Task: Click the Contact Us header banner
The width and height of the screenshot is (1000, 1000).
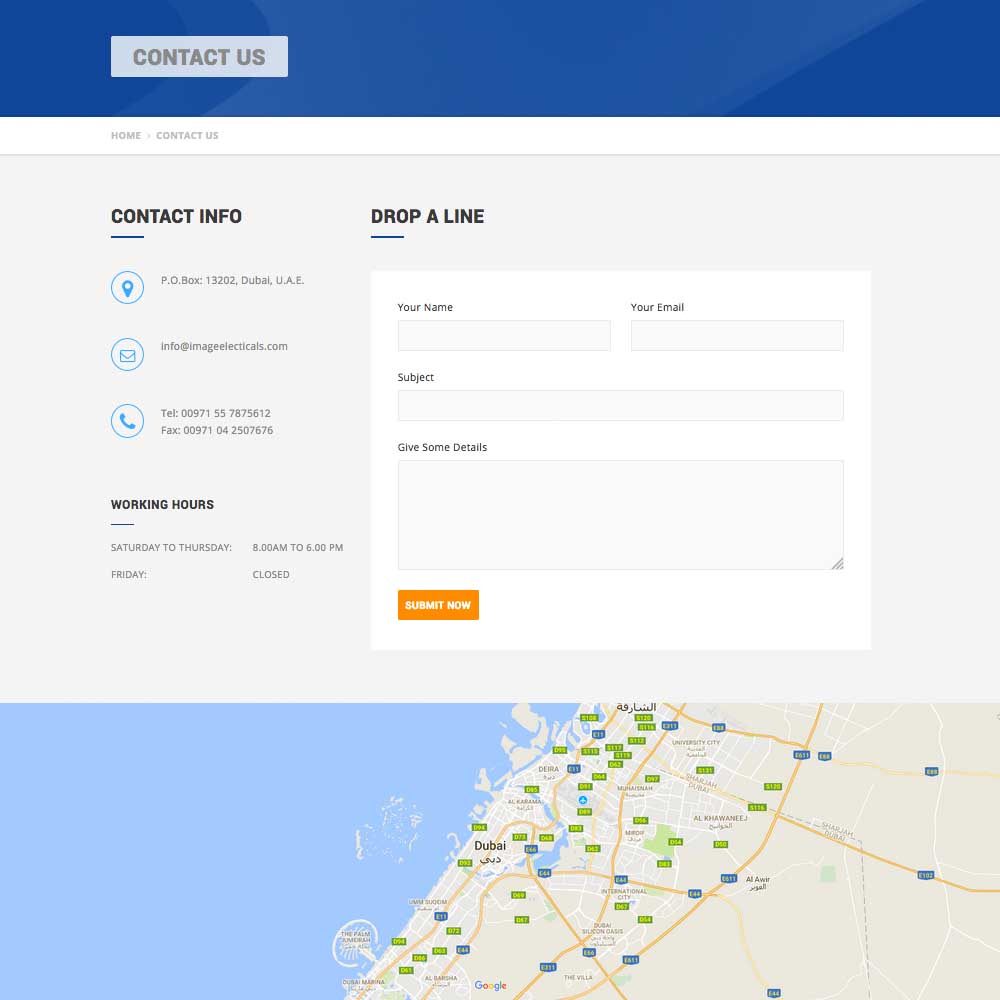Action: (x=199, y=57)
